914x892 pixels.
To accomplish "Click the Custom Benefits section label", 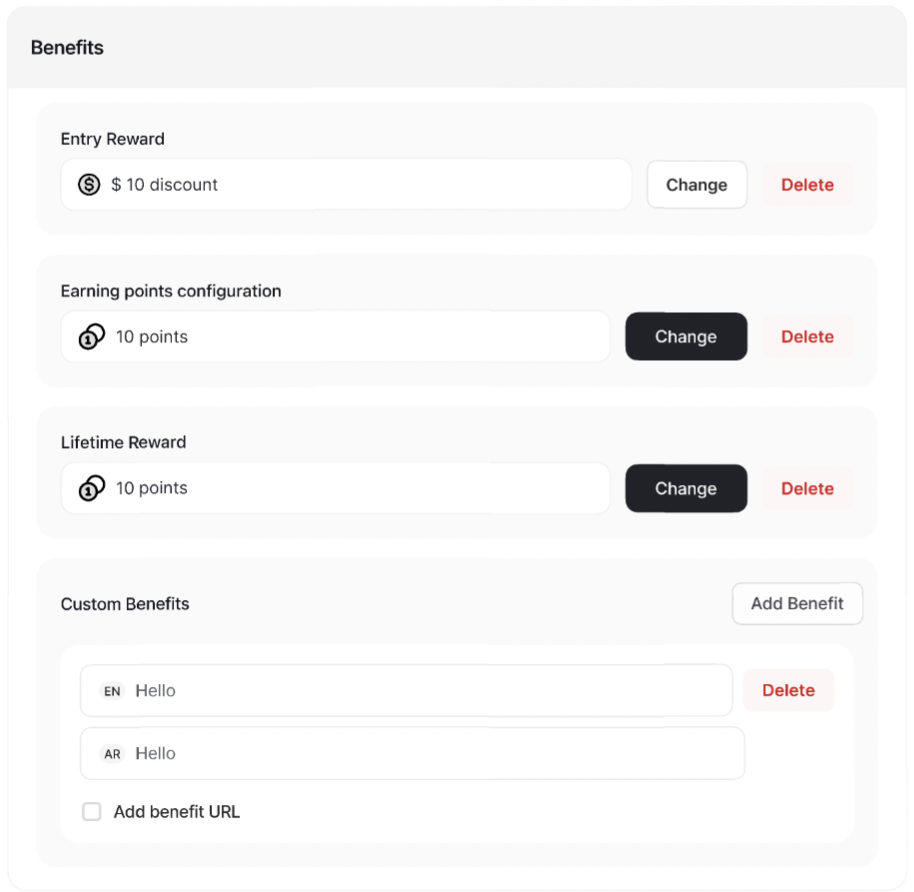I will tap(125, 604).
